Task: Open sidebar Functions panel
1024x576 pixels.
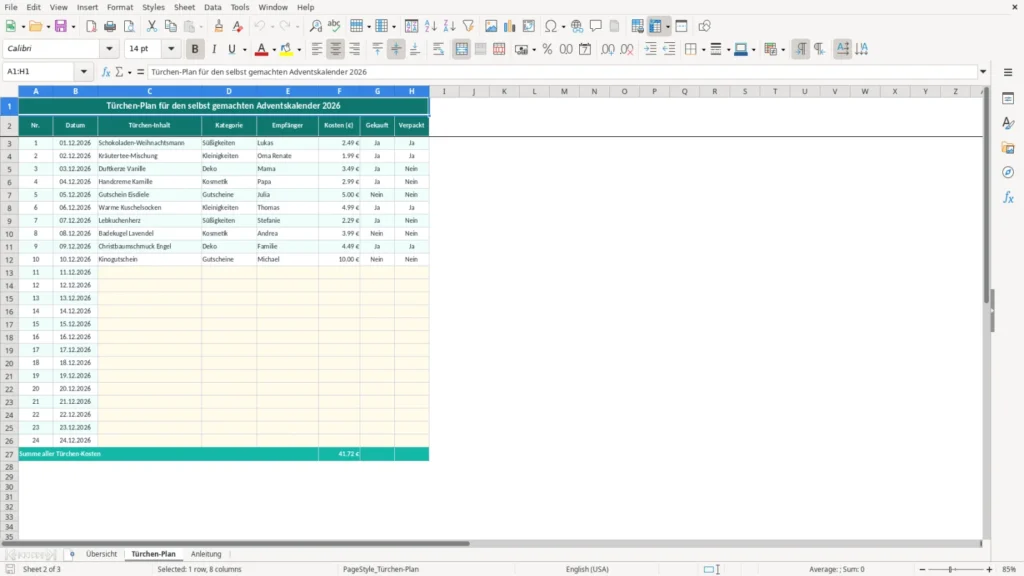Action: pos(1008,197)
